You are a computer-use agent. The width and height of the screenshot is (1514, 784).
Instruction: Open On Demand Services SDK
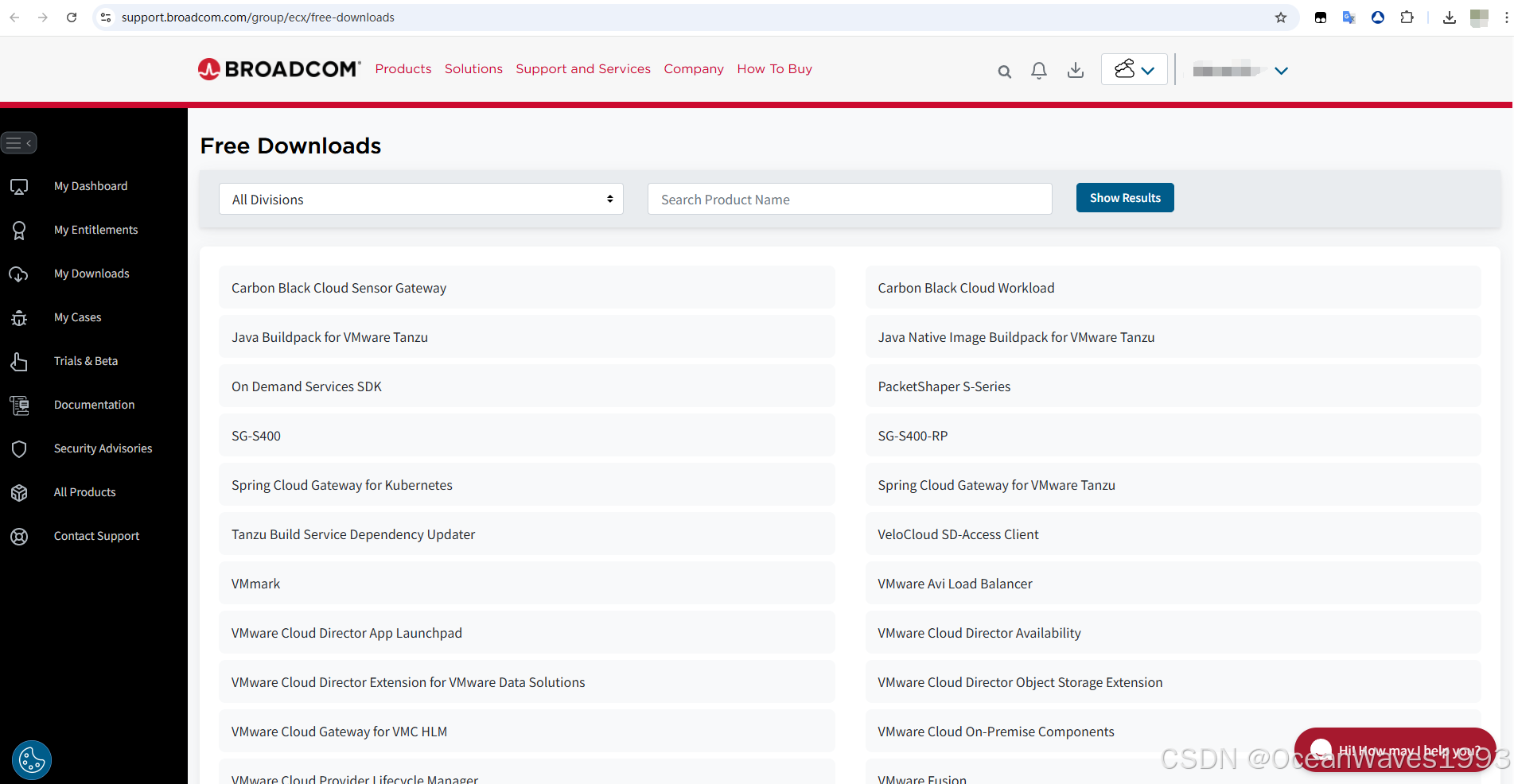[x=527, y=386]
